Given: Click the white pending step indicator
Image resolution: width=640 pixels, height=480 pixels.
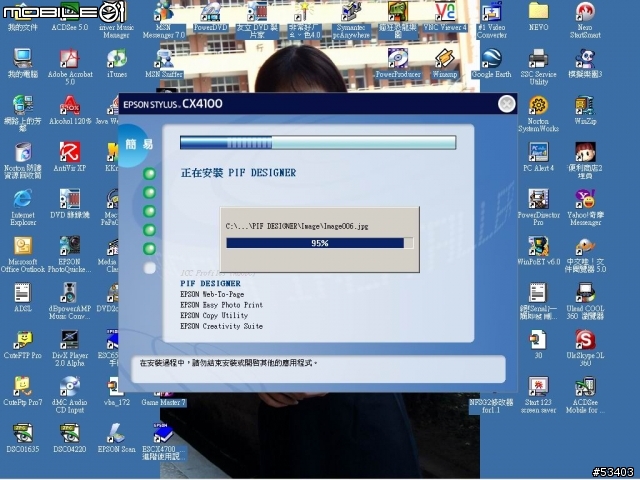Looking at the screenshot, I should pos(149,268).
